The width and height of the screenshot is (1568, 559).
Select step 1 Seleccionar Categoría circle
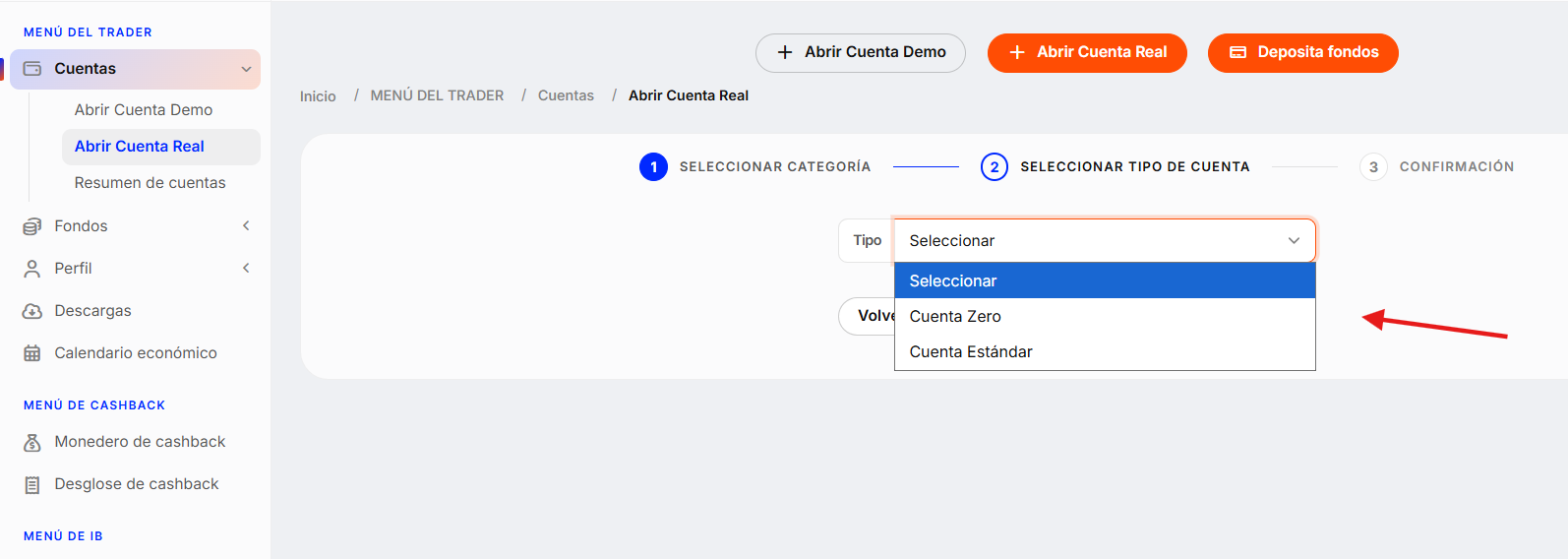pyautogui.click(x=653, y=167)
